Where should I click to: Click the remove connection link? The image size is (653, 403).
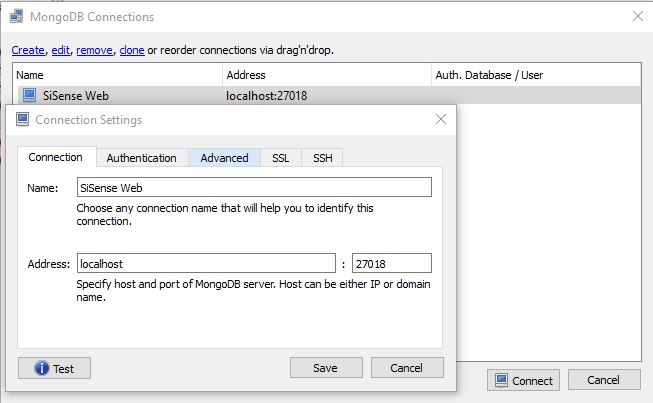[95, 50]
